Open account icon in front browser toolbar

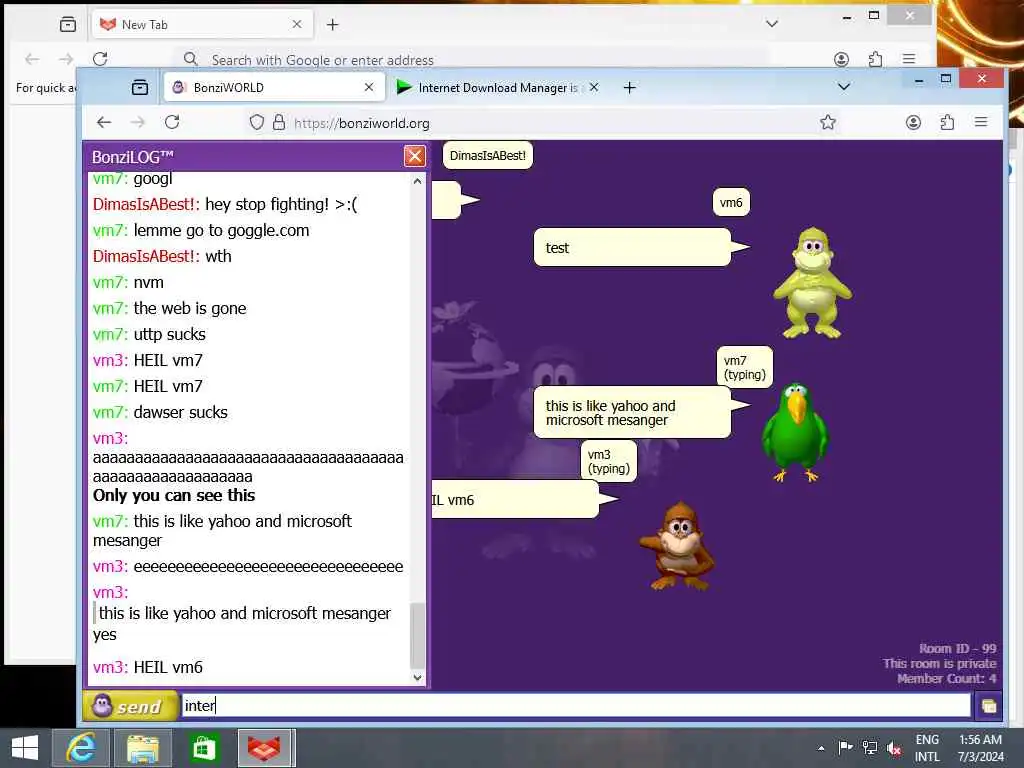(x=913, y=122)
